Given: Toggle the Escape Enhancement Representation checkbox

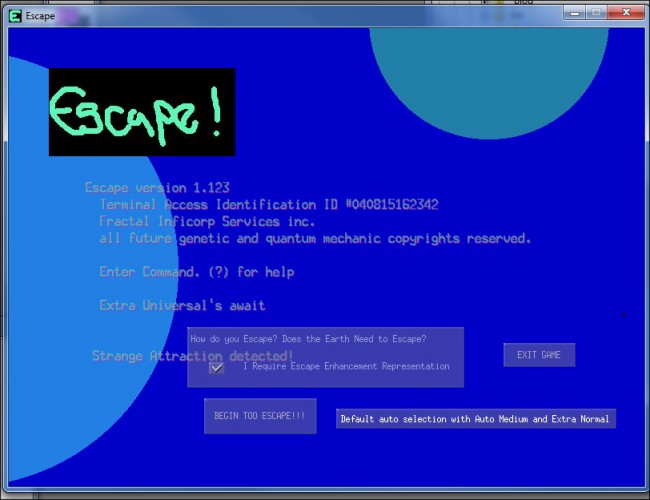Looking at the screenshot, I should click(x=216, y=368).
